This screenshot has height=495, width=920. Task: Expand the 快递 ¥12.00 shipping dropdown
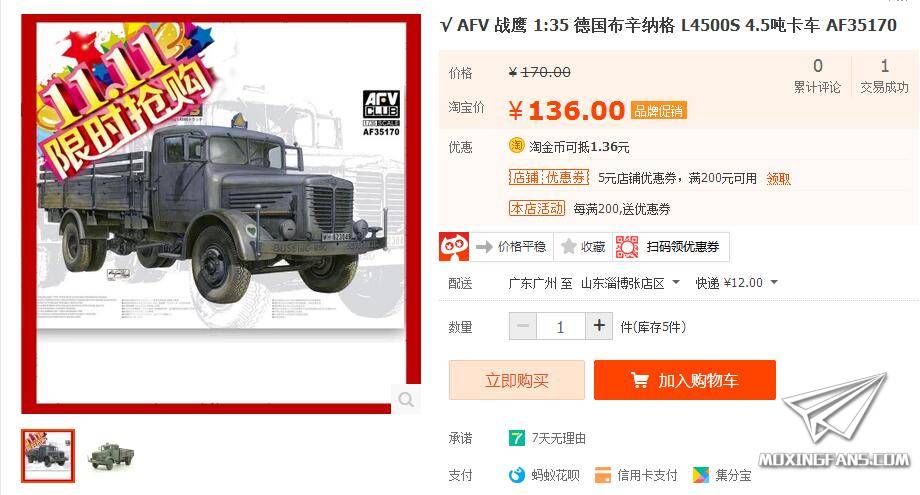[736, 283]
